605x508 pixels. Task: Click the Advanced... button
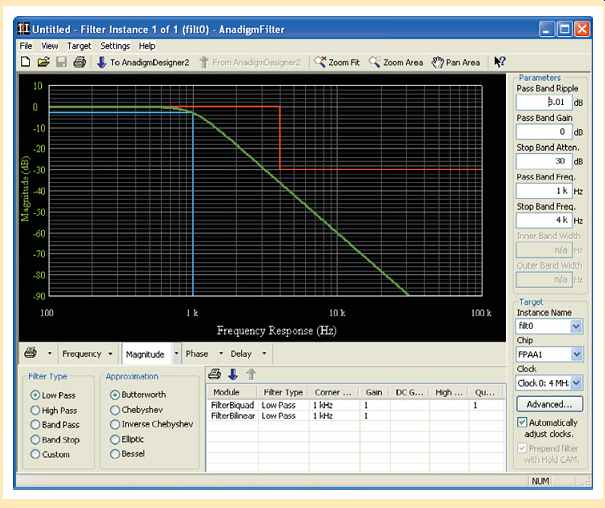click(549, 404)
